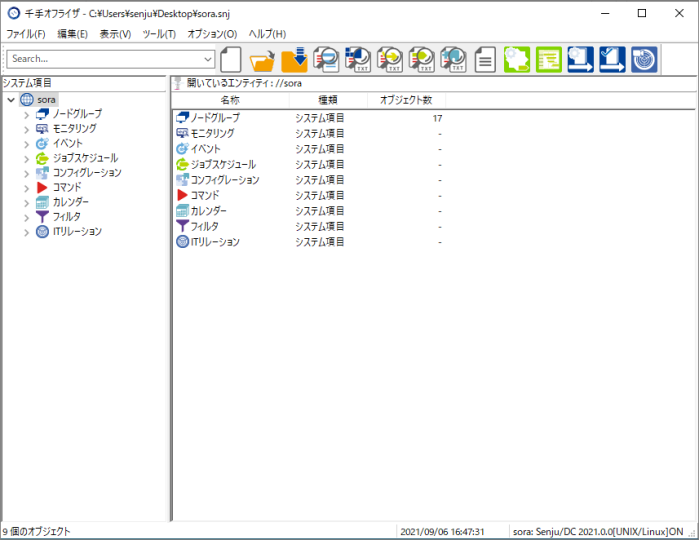
Task: Click the object count 17 cell
Action: [x=437, y=118]
